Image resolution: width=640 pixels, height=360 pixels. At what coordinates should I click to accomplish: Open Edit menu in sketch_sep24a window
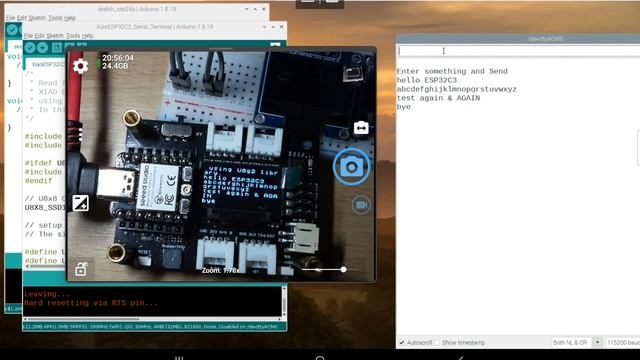point(22,18)
